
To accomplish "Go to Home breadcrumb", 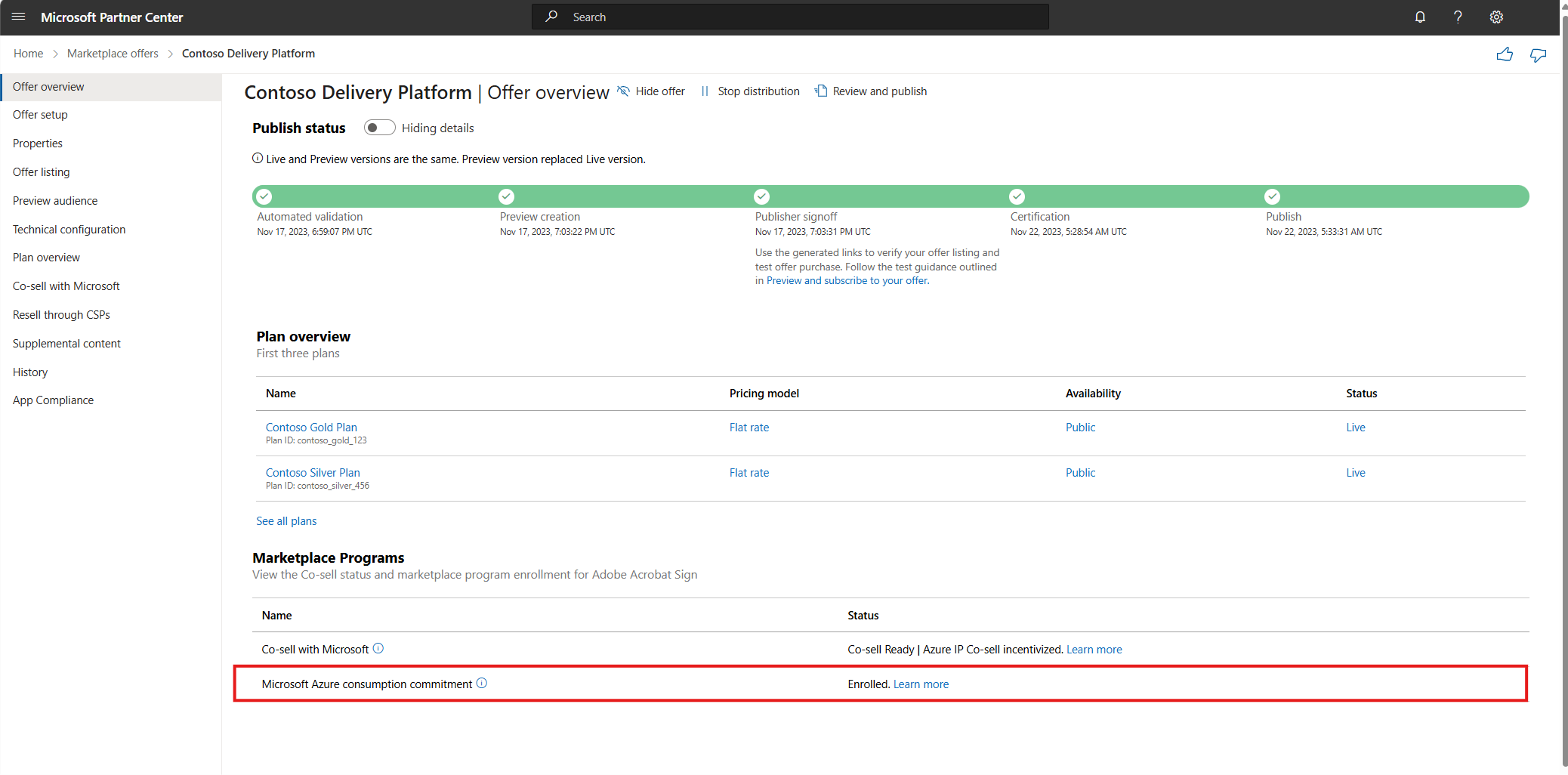I will click(28, 54).
